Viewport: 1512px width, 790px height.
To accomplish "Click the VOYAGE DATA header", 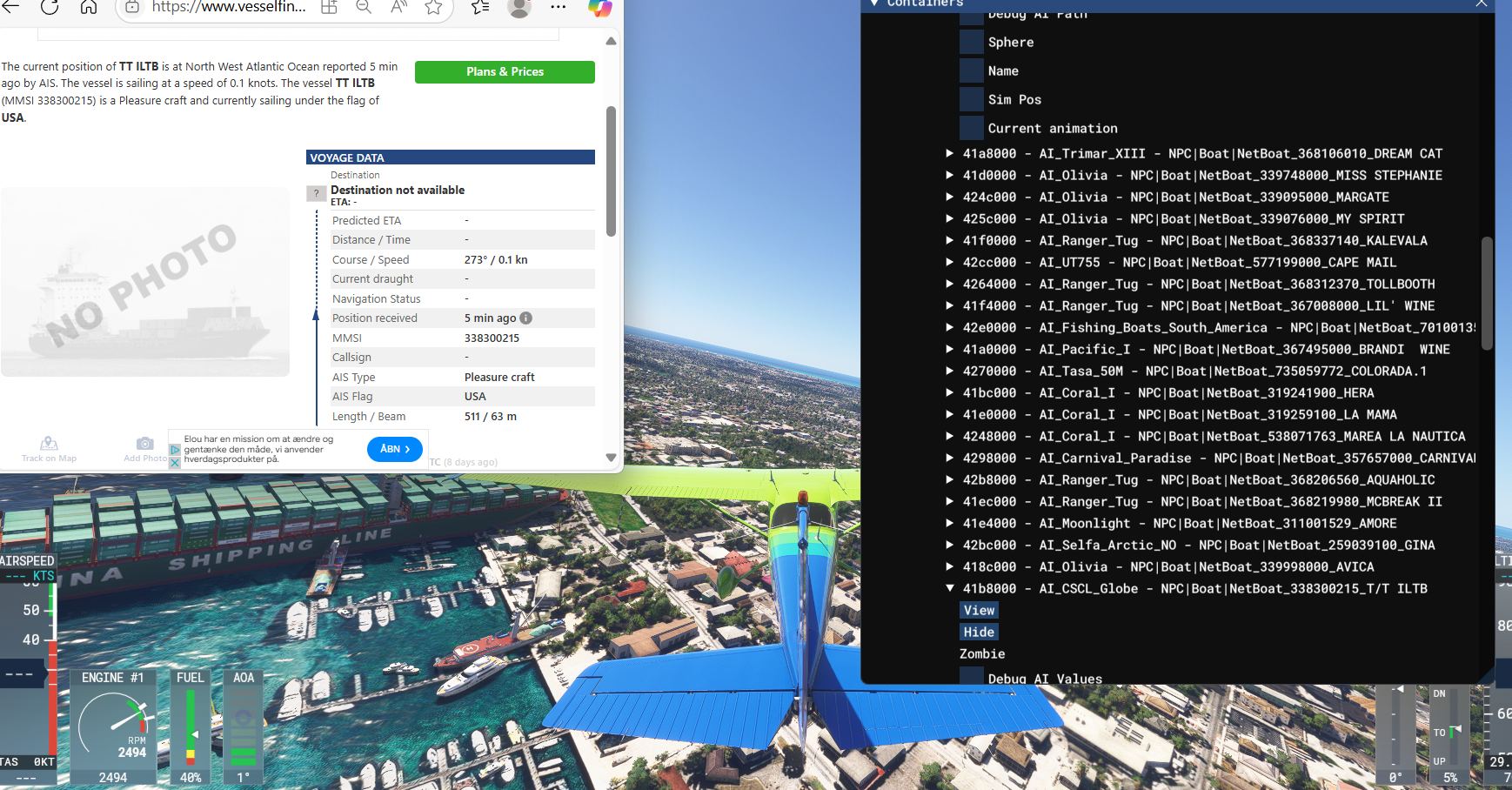I will click(x=451, y=157).
